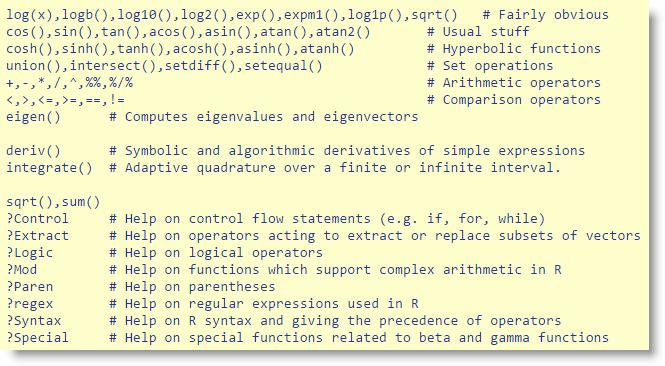Viewport: 665px width, 366px height.
Task: Select the ?regex help keyword
Action: coord(30,304)
